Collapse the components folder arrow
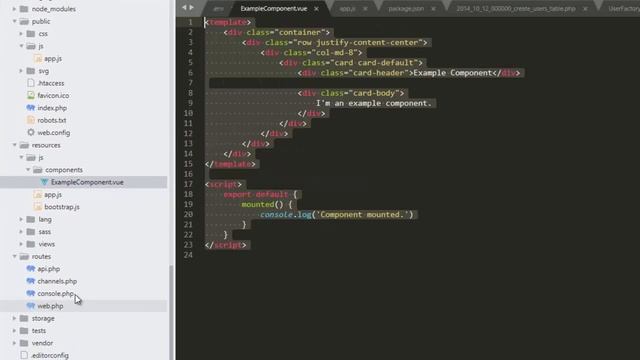The image size is (640, 360). point(28,169)
